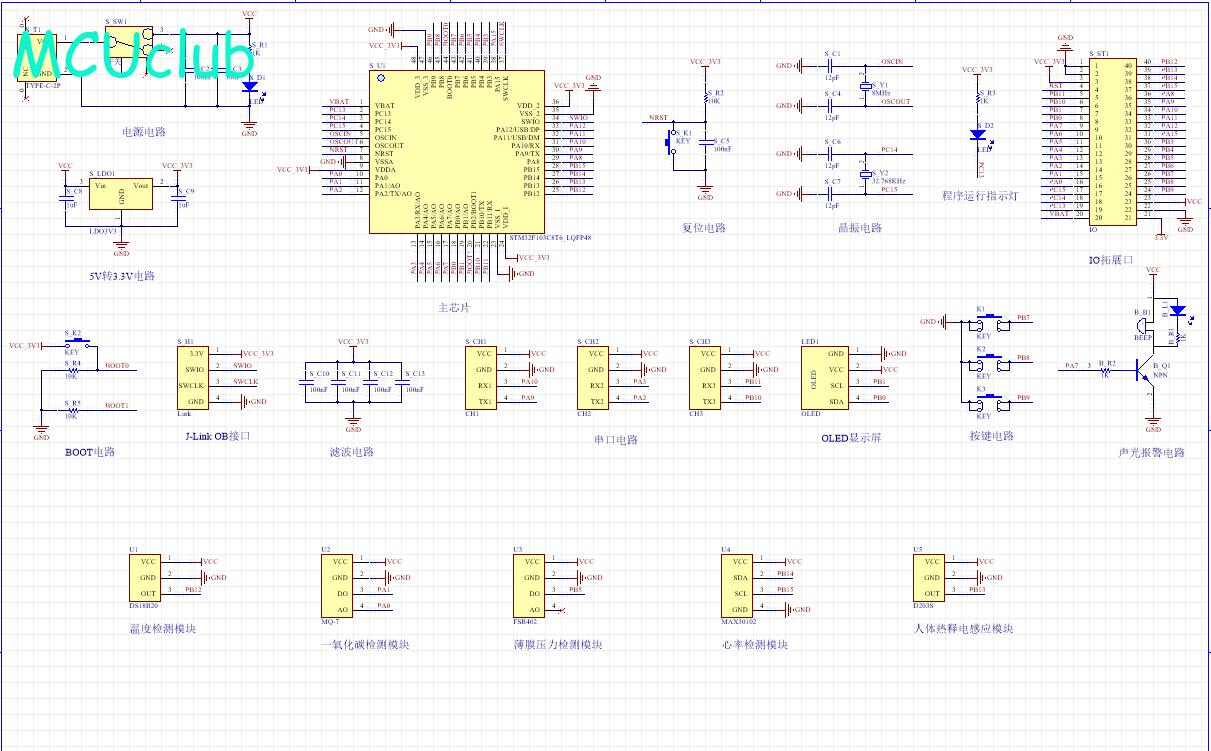Click the 'PB13' net label beside D203S

pos(977,590)
